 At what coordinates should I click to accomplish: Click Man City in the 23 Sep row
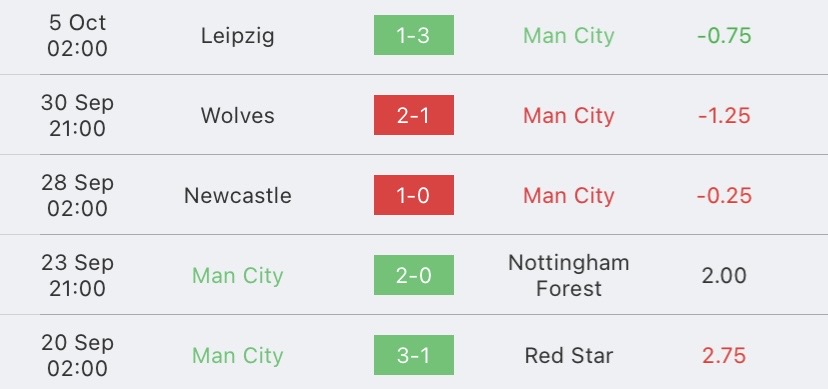click(x=238, y=276)
